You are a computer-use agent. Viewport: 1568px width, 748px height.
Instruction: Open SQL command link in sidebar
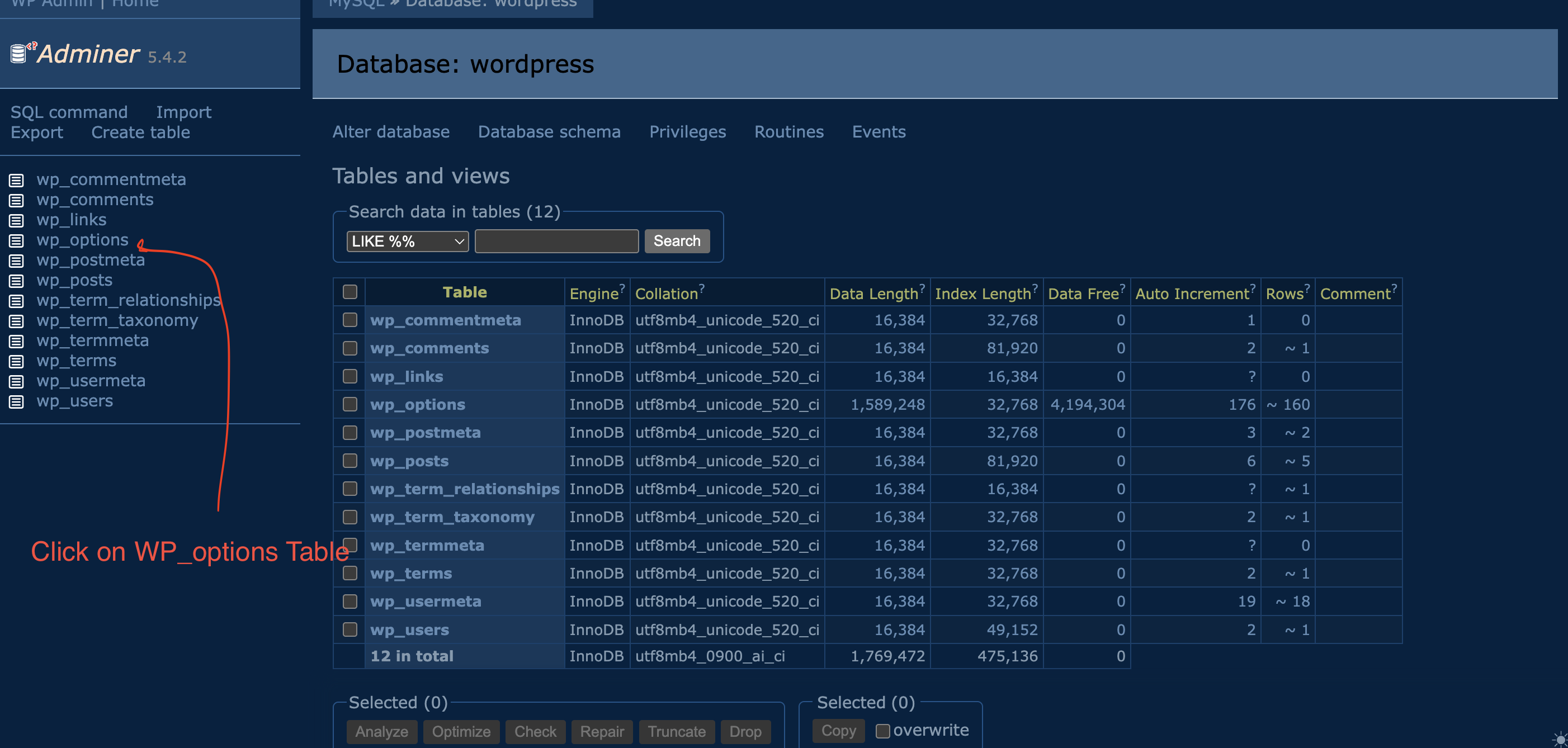[69, 112]
